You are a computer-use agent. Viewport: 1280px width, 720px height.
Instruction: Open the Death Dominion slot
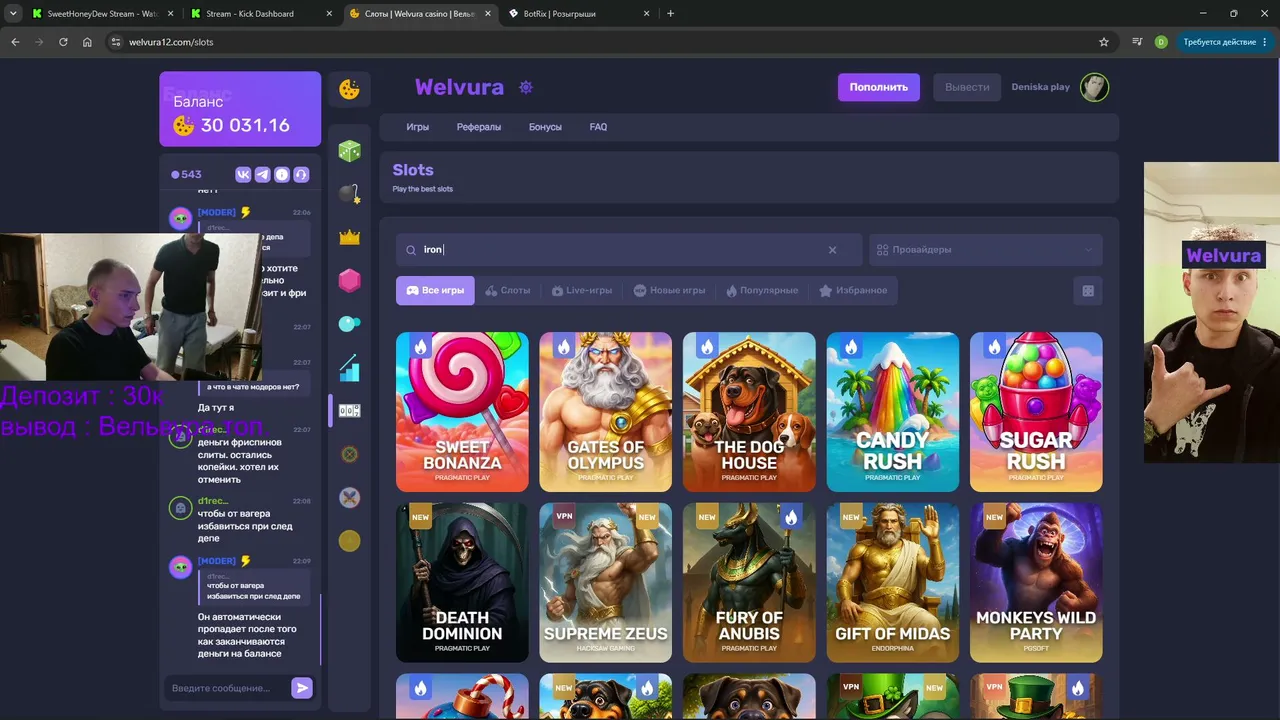(462, 582)
